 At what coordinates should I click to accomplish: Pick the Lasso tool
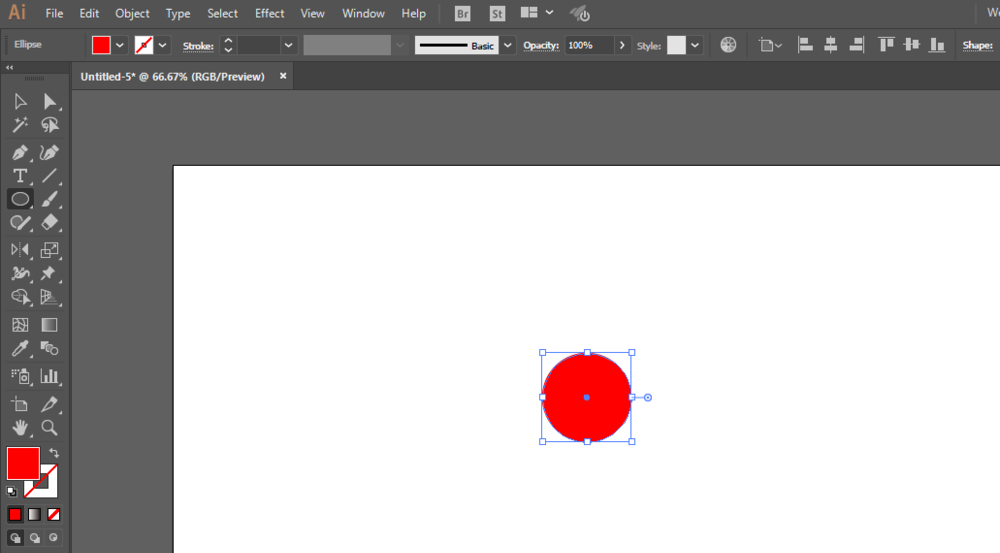[49, 125]
